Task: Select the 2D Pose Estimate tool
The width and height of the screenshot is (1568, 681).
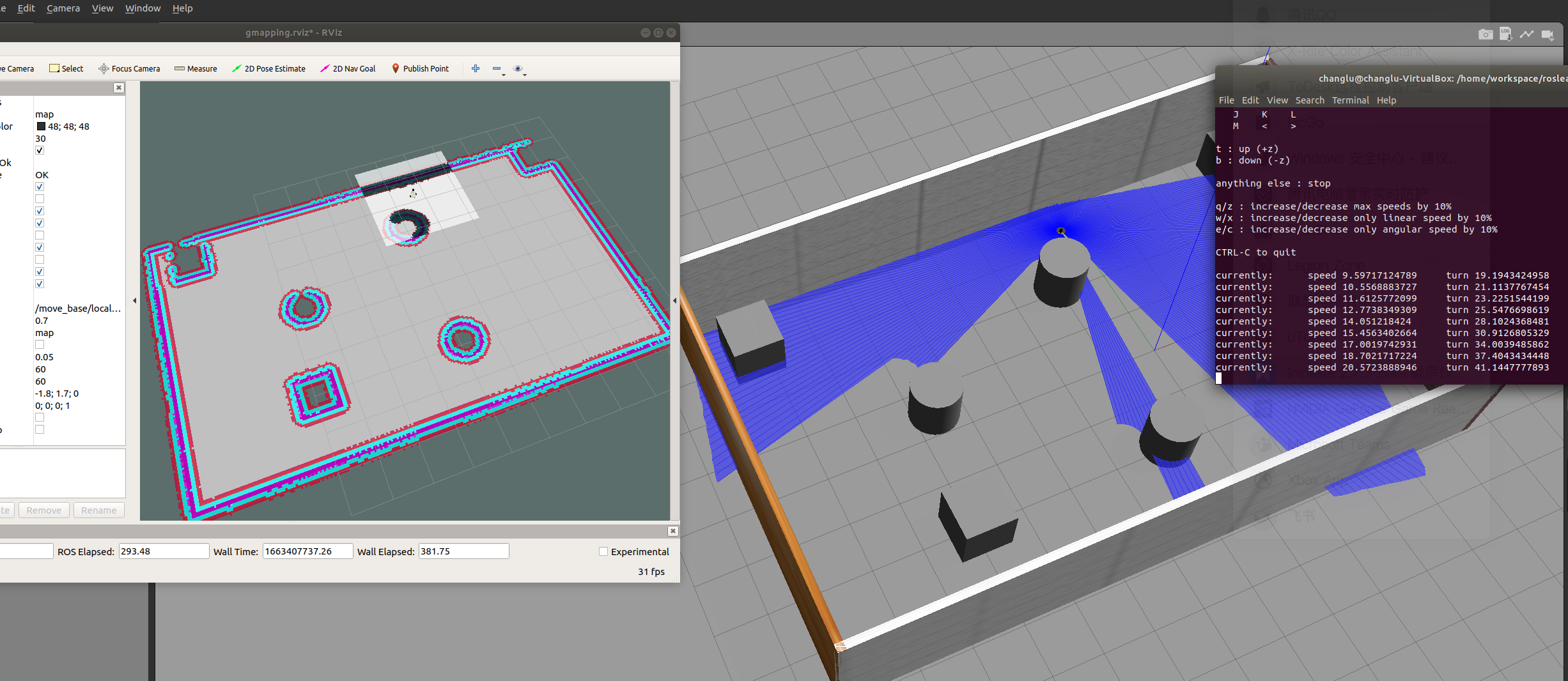Action: click(x=268, y=68)
